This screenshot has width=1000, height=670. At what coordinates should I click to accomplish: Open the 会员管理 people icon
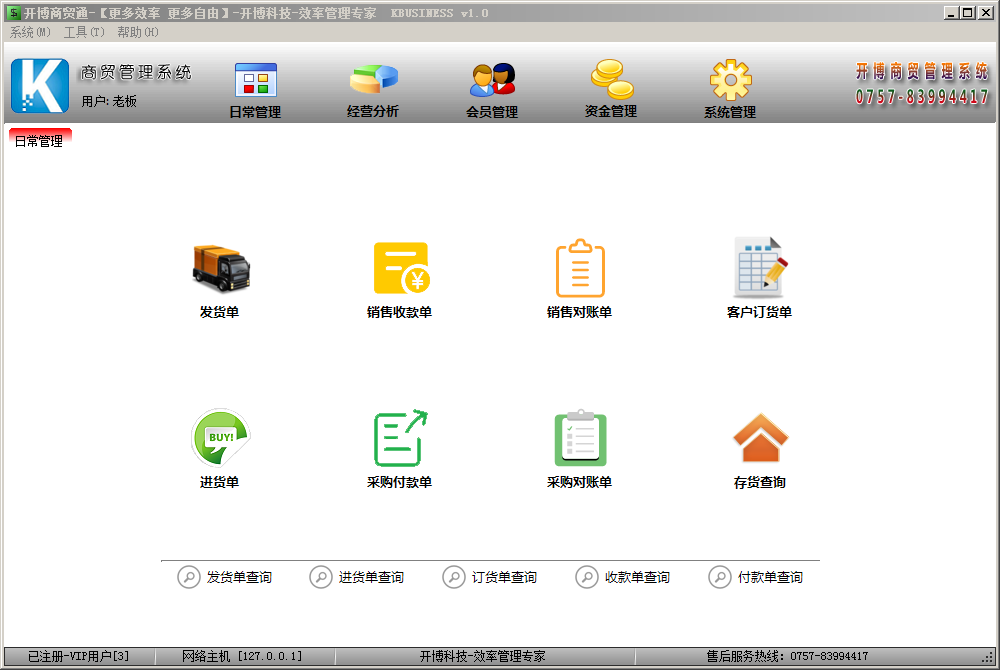point(492,80)
